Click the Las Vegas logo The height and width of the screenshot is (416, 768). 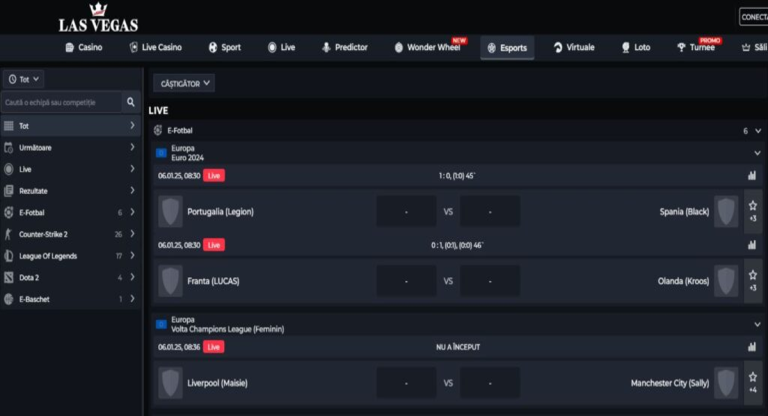coord(98,17)
